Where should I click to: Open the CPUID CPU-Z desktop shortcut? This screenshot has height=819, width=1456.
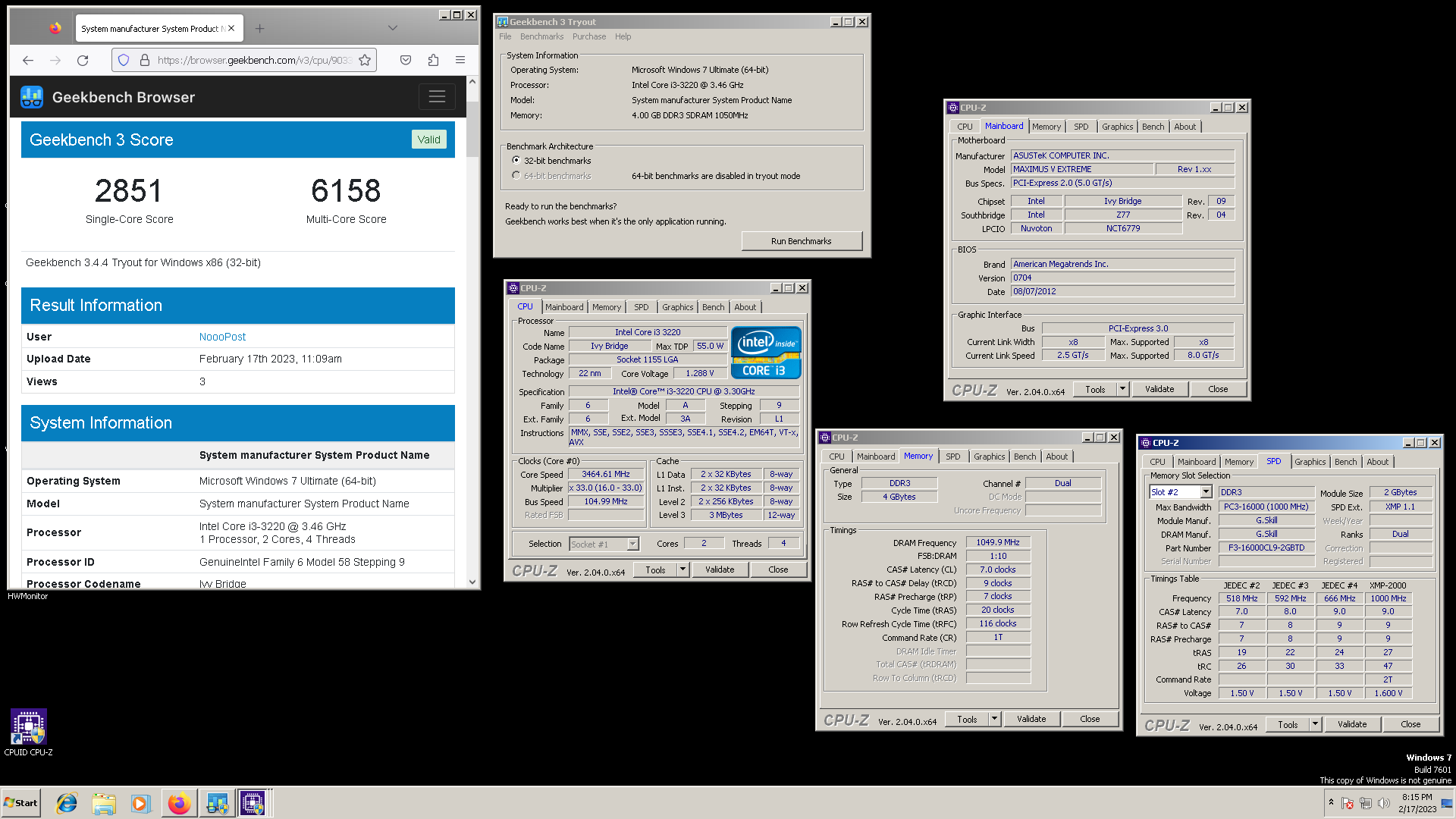pos(29,733)
